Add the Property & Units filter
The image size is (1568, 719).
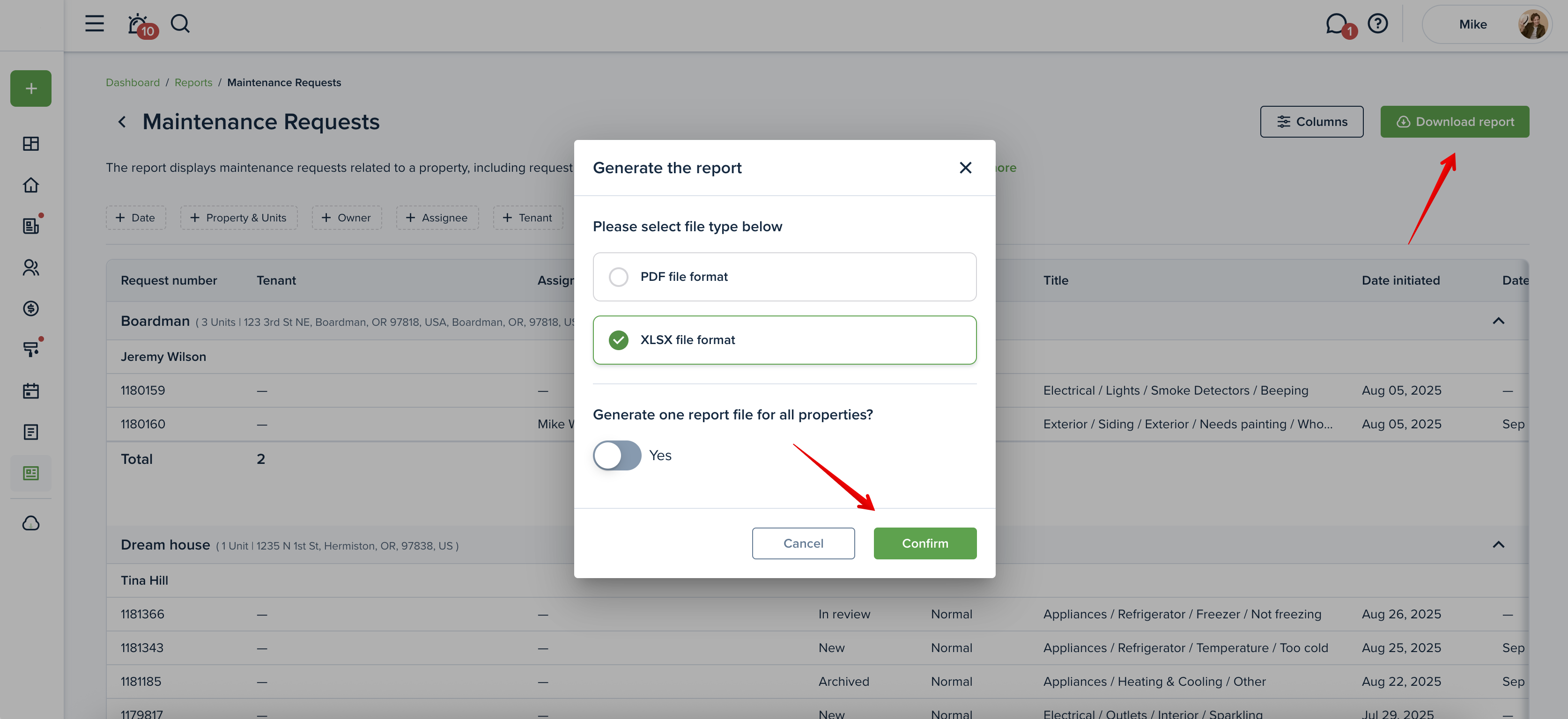coord(238,218)
